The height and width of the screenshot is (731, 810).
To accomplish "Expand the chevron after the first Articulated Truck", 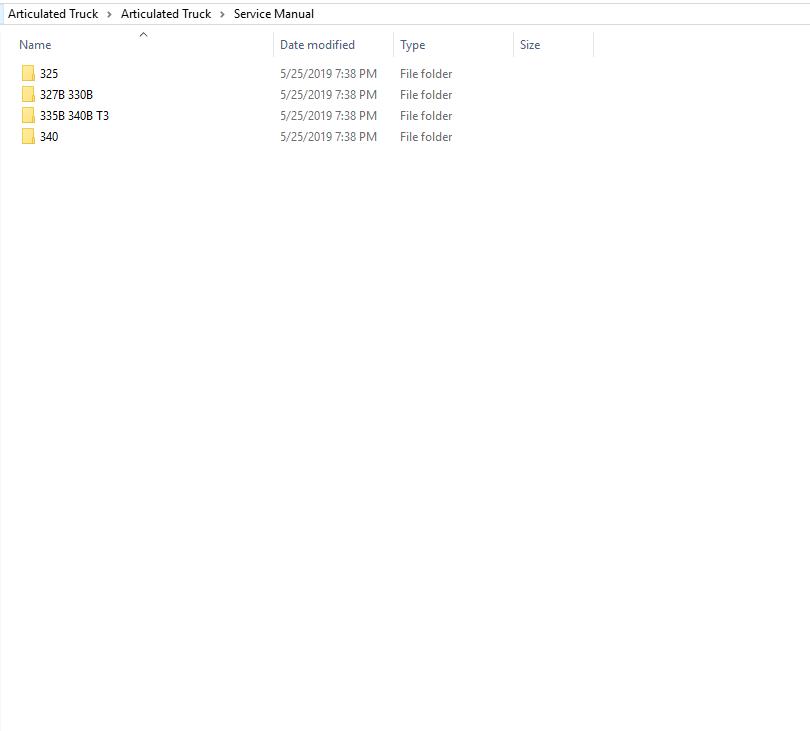I will coord(110,14).
